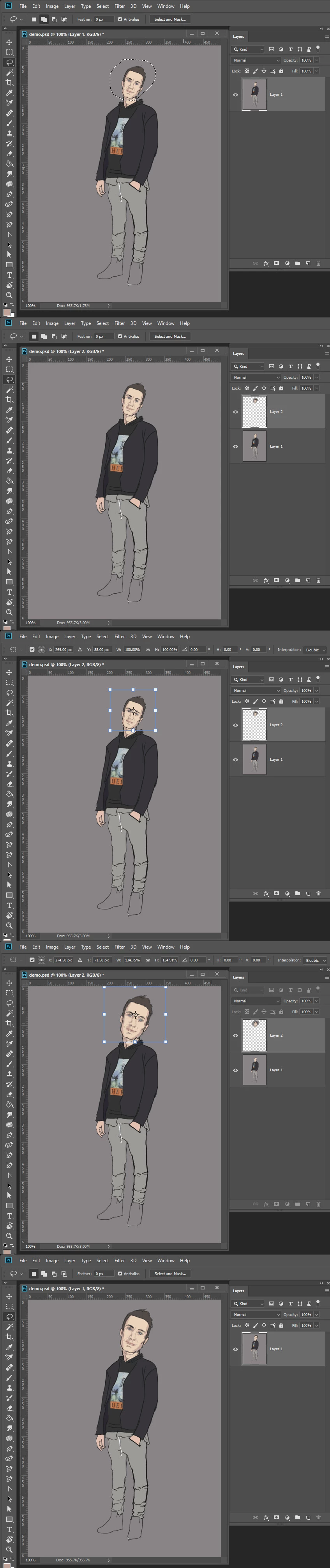Click trash icon in fourth screenshot's Layers panel

pos(318,1204)
